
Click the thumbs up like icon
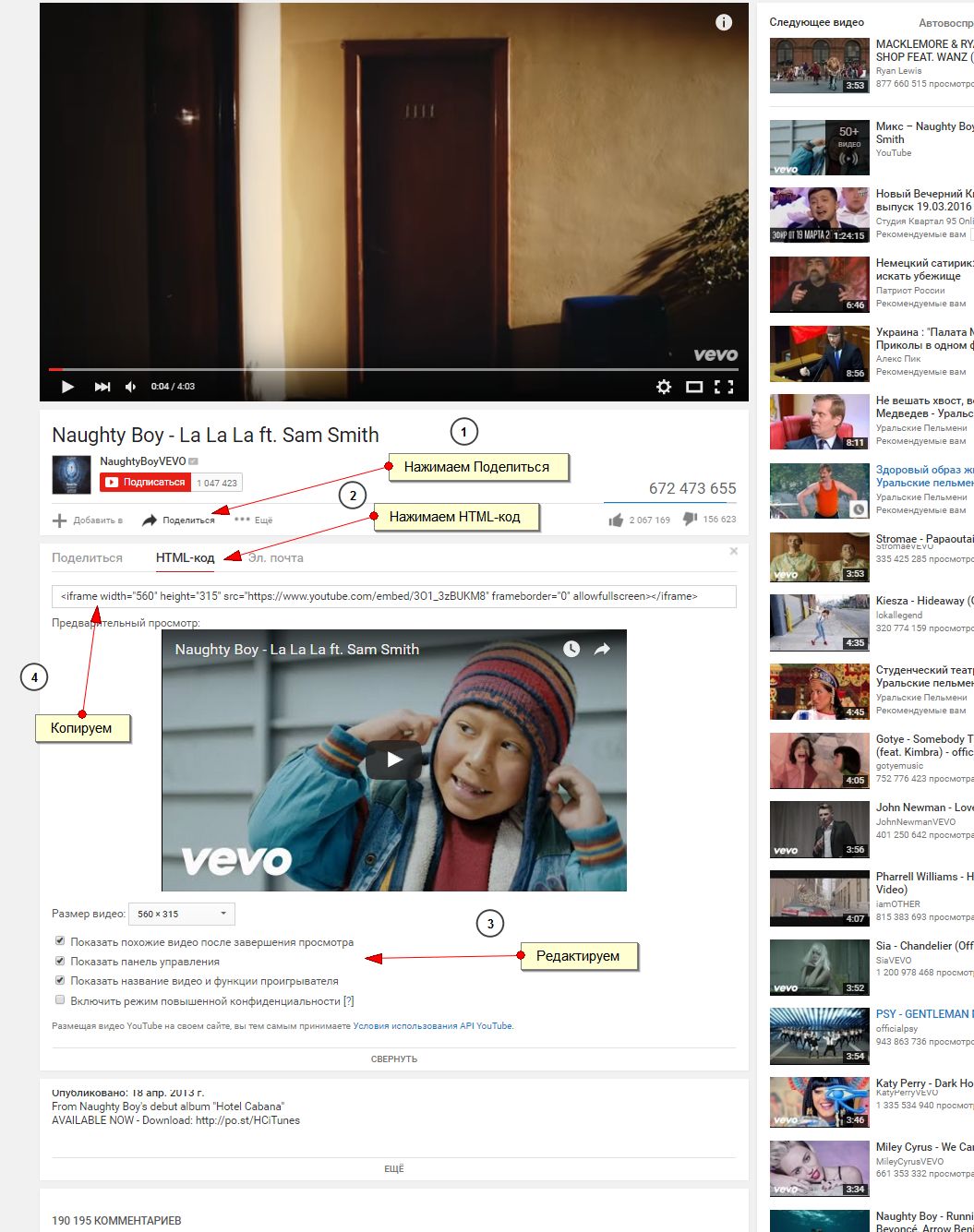(x=616, y=520)
